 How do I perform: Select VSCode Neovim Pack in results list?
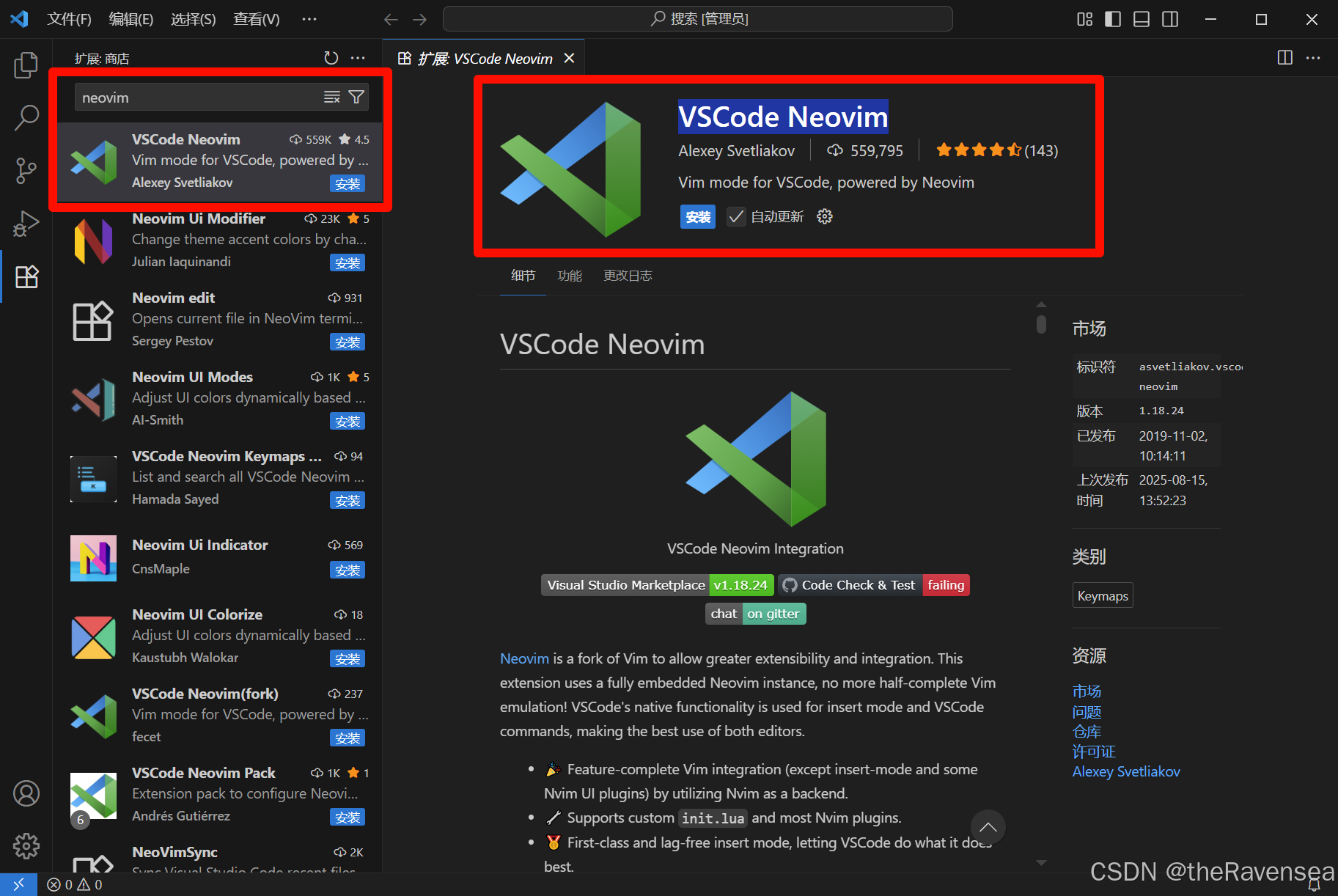coord(218,794)
